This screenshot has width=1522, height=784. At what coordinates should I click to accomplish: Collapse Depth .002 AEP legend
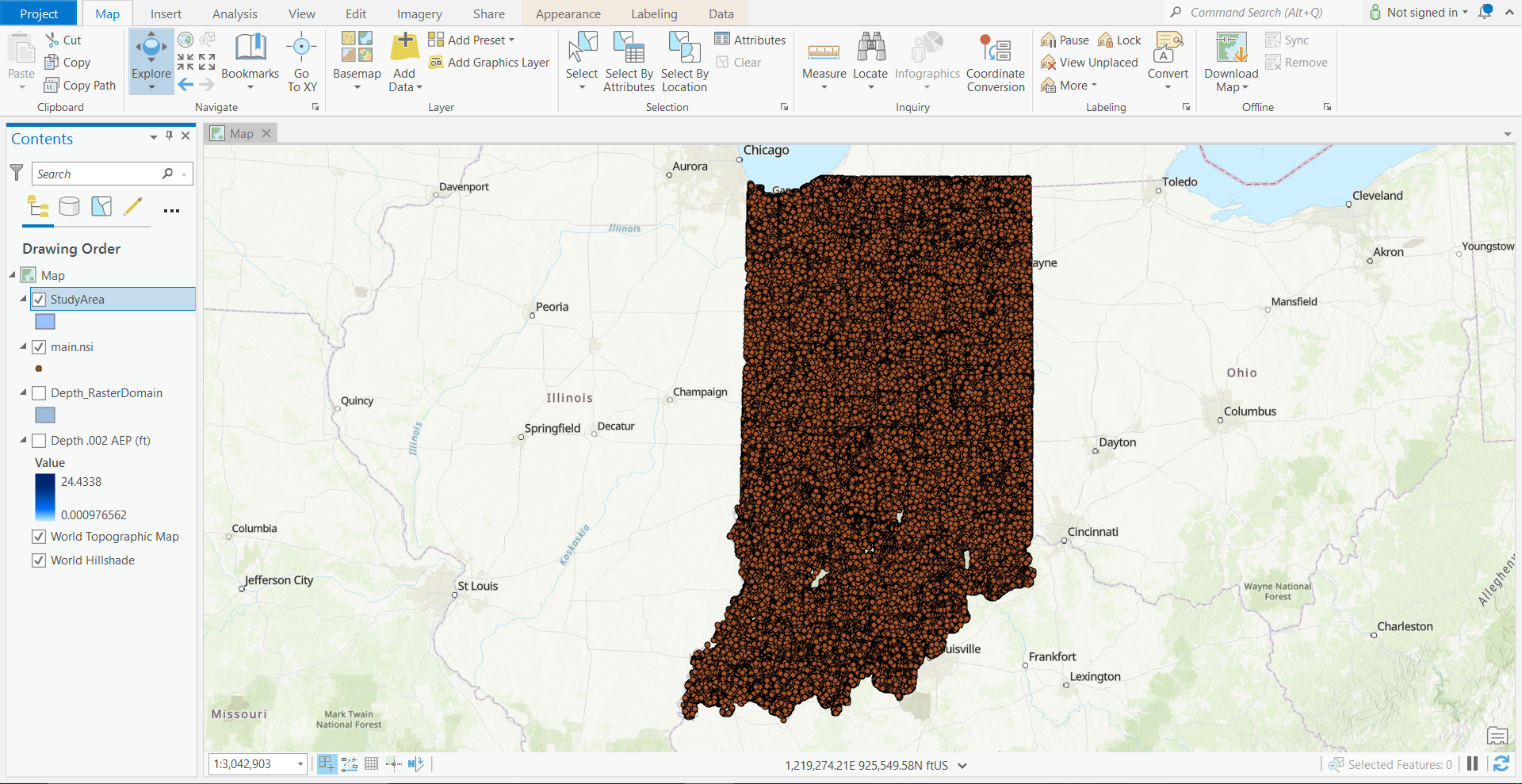pos(23,440)
